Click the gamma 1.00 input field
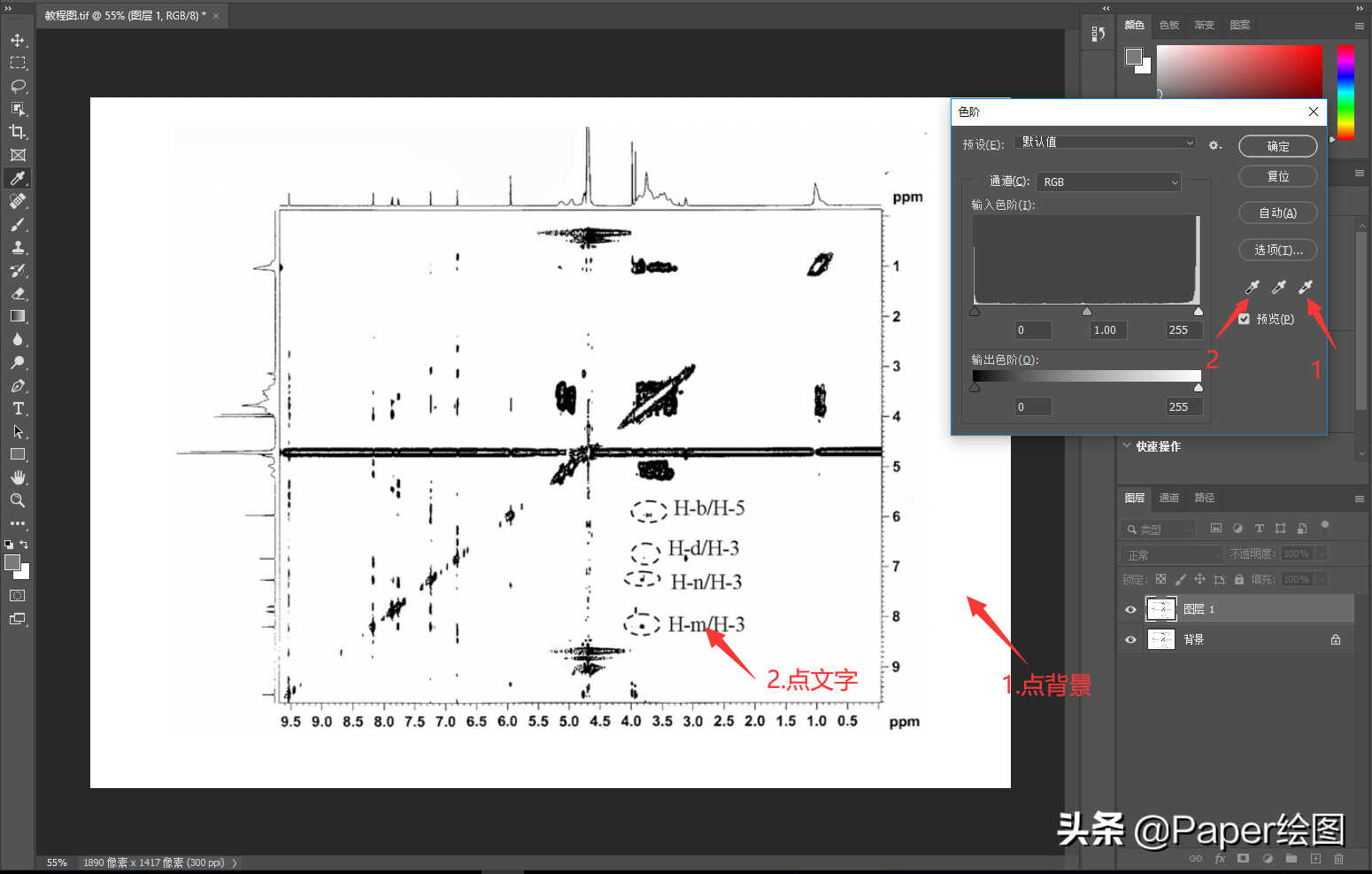The image size is (1372, 874). tap(1108, 330)
